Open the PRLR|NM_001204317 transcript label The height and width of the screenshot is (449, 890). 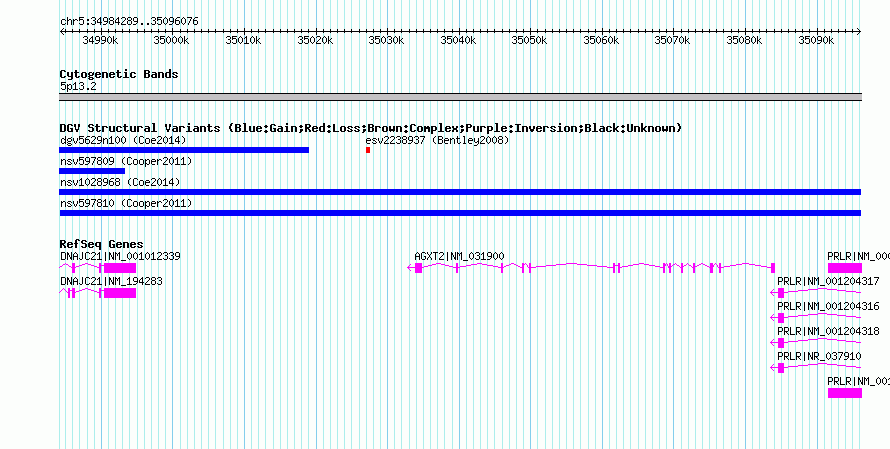(x=828, y=281)
